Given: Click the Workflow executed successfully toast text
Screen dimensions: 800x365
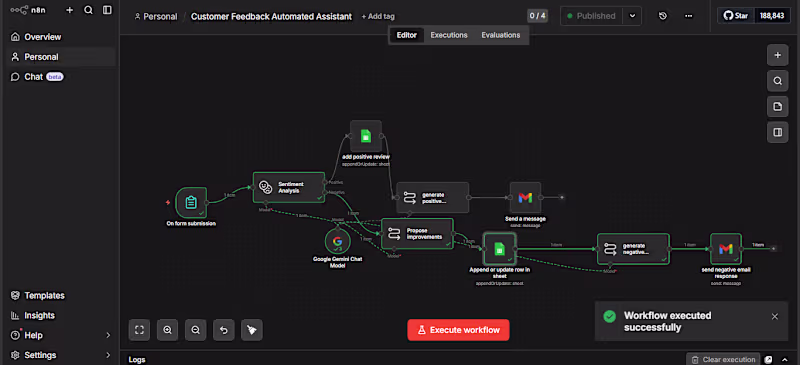Looking at the screenshot, I should tap(667, 321).
